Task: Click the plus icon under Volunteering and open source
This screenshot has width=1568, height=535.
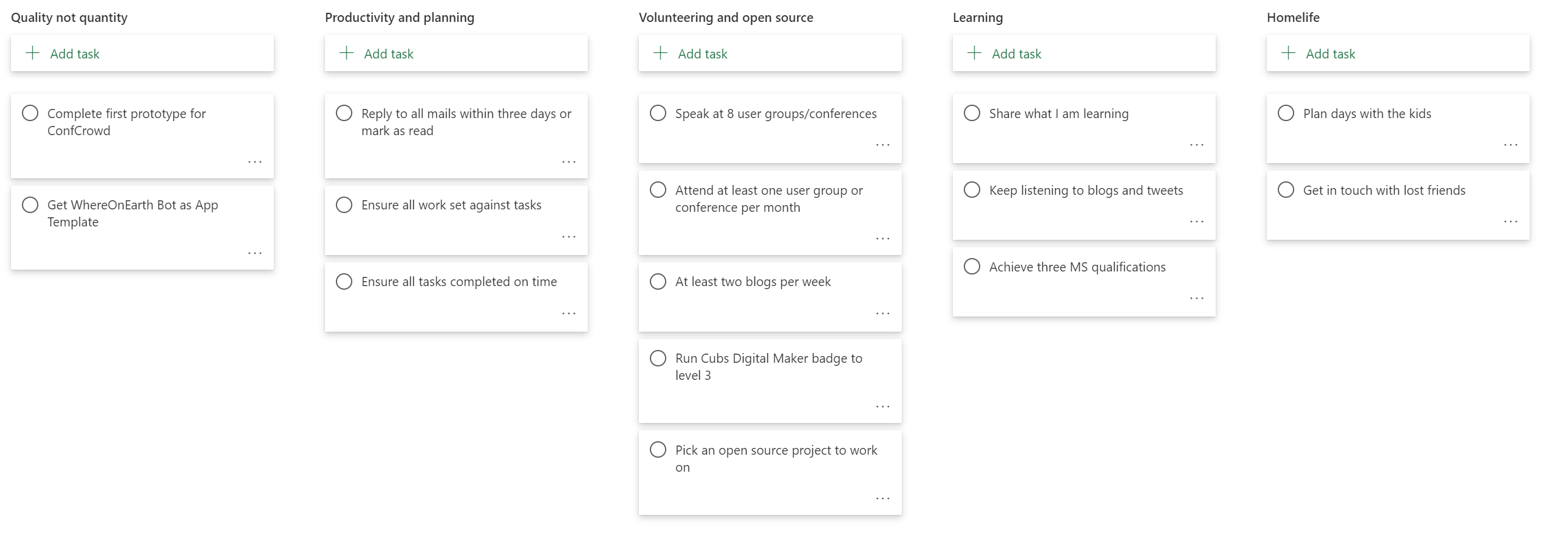Action: (x=660, y=53)
